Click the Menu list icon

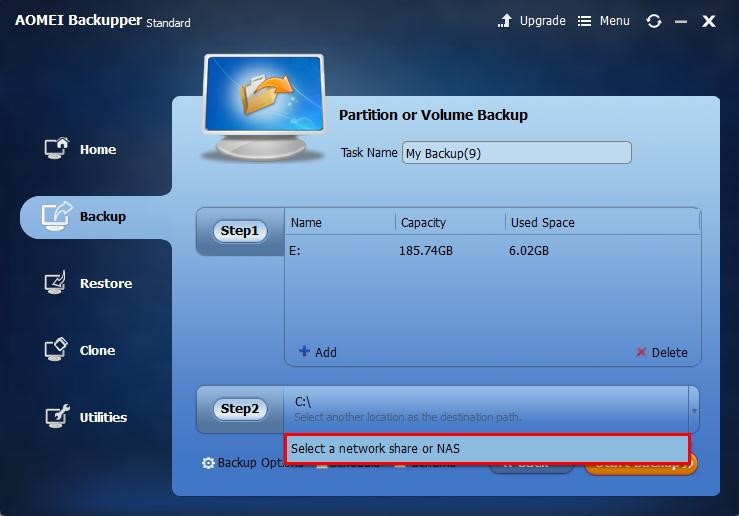coord(584,21)
